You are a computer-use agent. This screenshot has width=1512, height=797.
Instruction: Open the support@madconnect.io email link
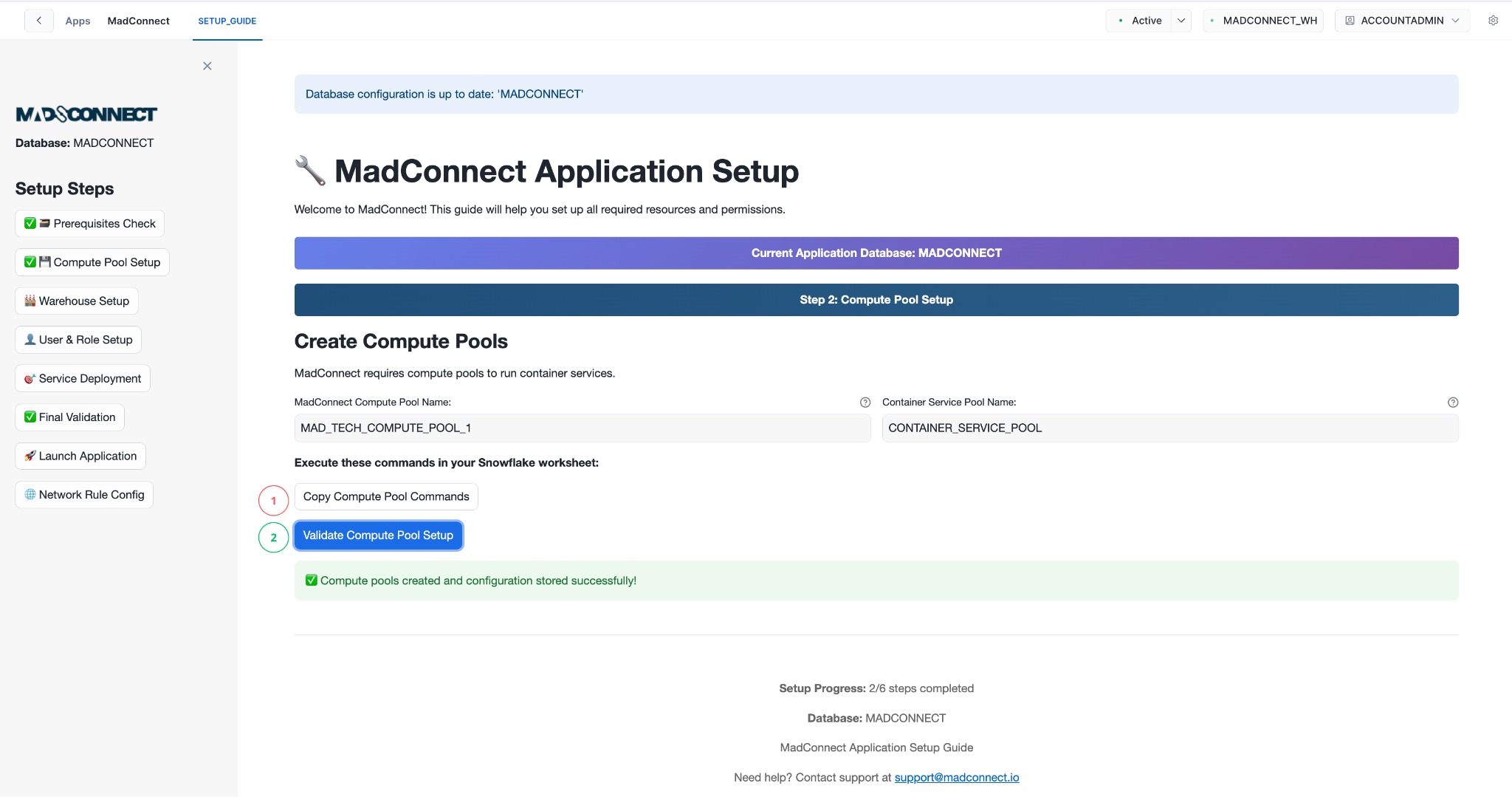[956, 777]
